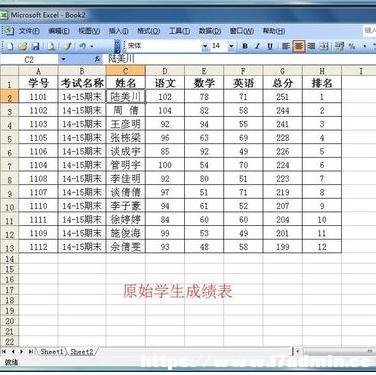
Task: Click the total score cell 199
Action: [x=283, y=247]
